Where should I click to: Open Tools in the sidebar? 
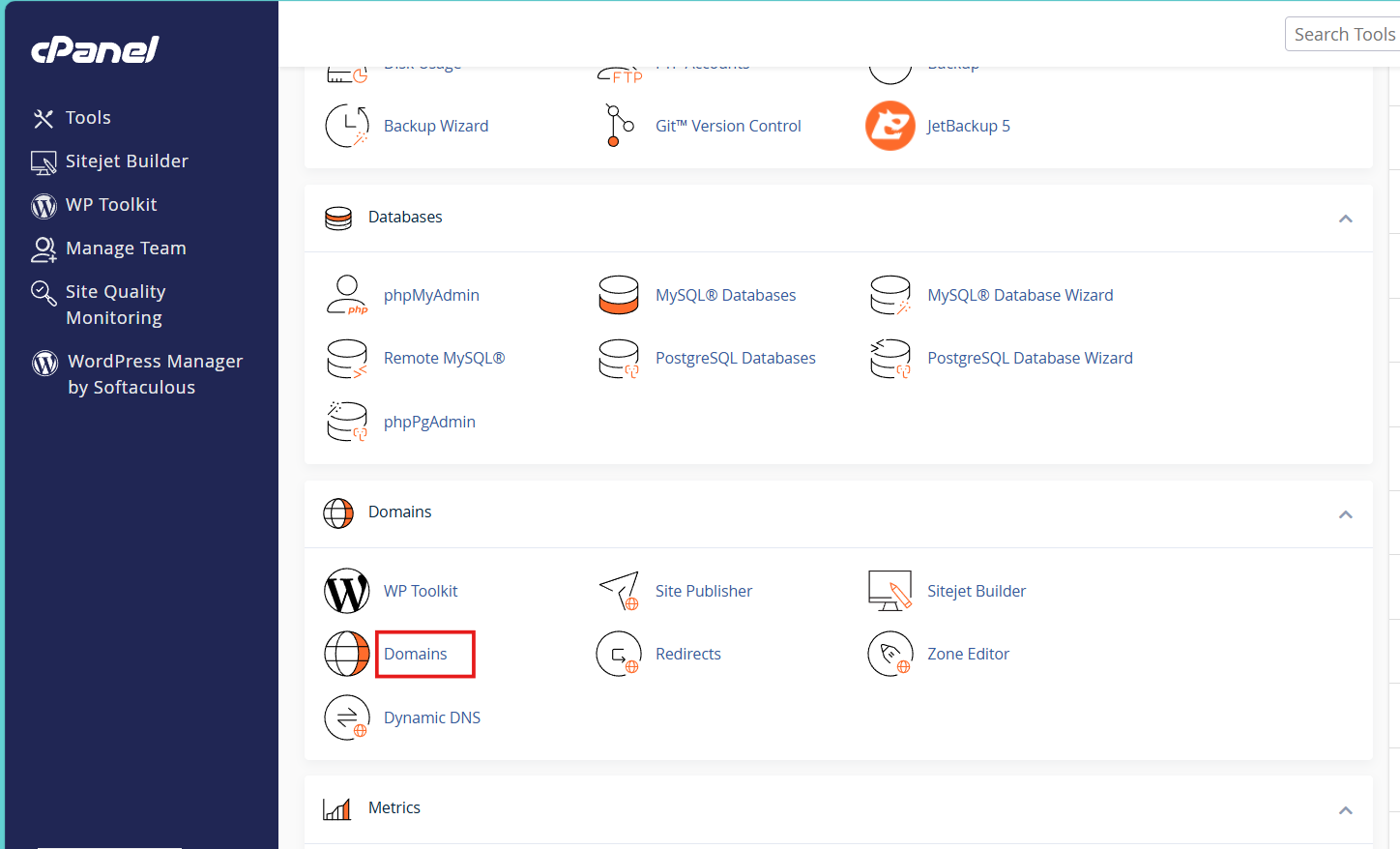(88, 118)
